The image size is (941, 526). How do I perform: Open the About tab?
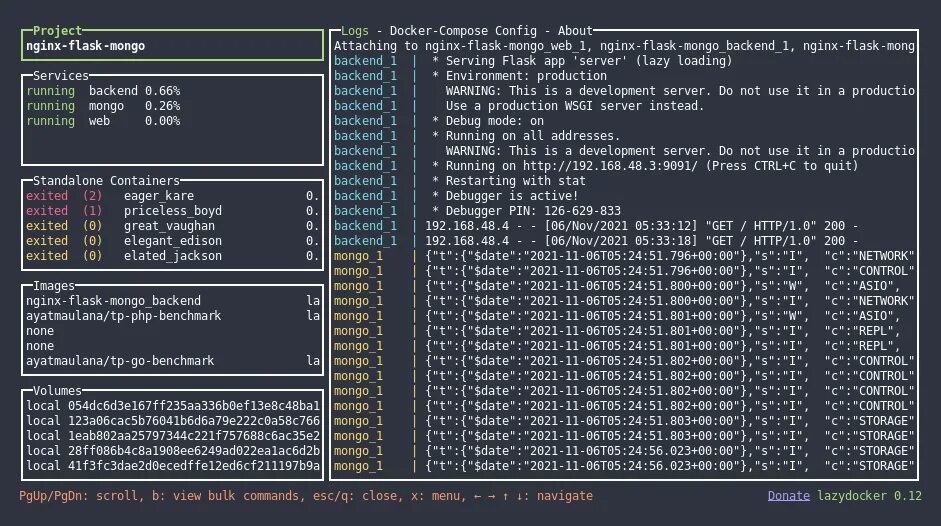coord(575,31)
